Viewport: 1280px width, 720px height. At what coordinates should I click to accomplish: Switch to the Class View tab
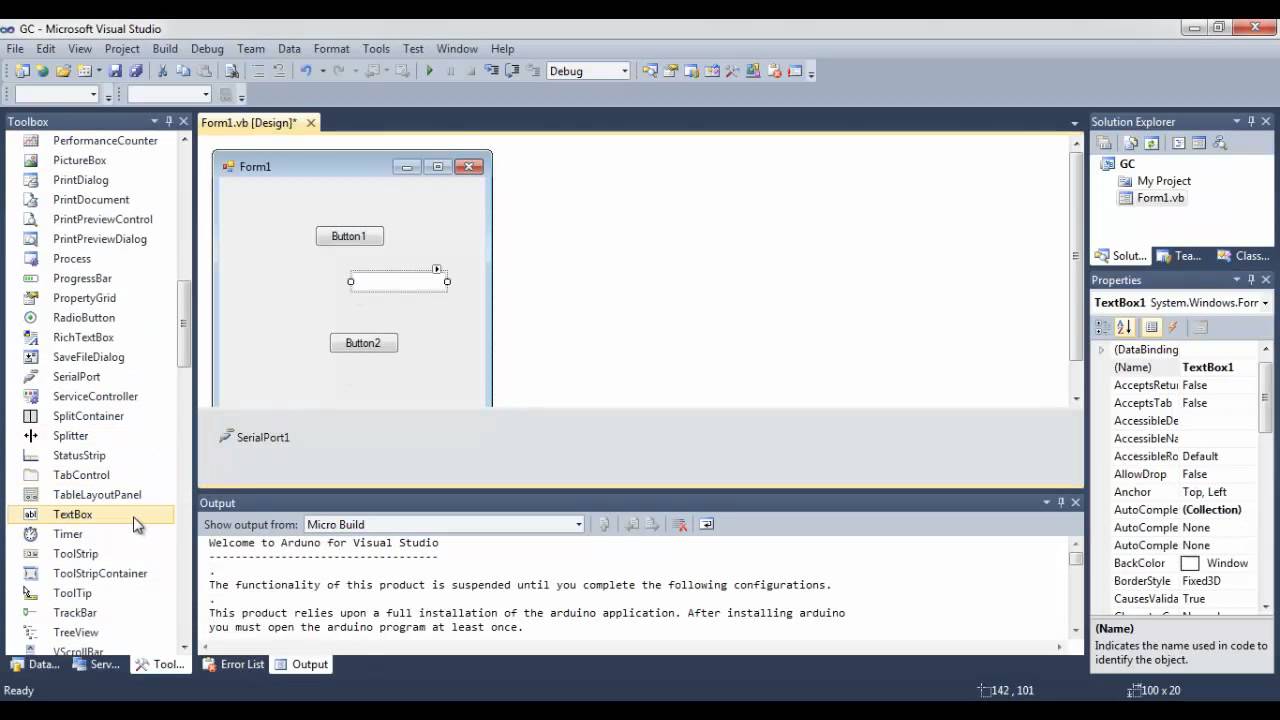point(1243,256)
